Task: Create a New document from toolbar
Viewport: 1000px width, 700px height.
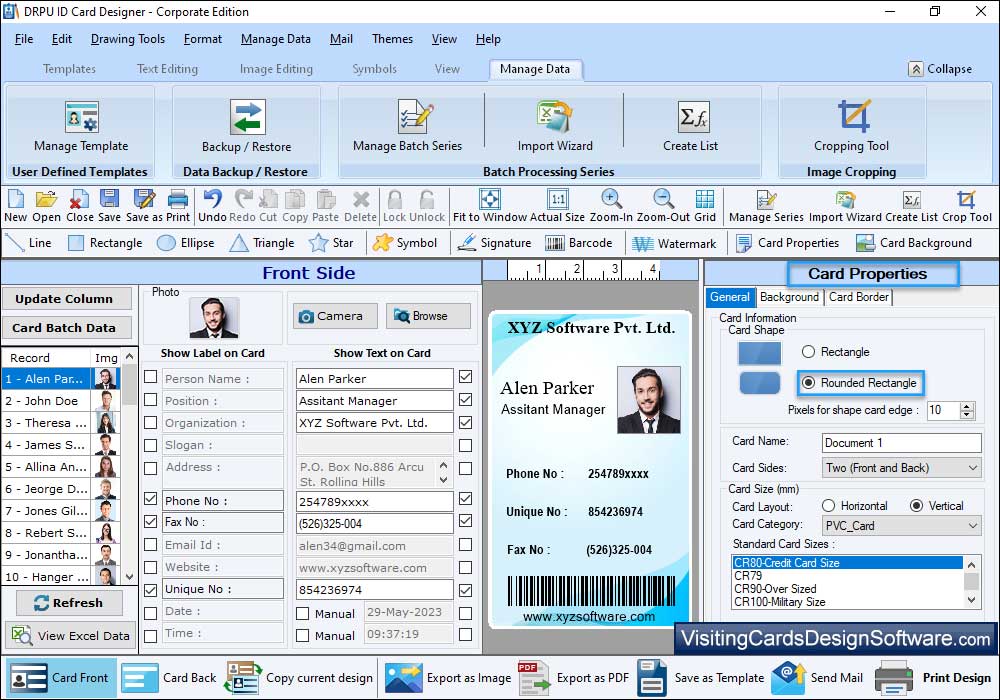Action: coord(15,206)
